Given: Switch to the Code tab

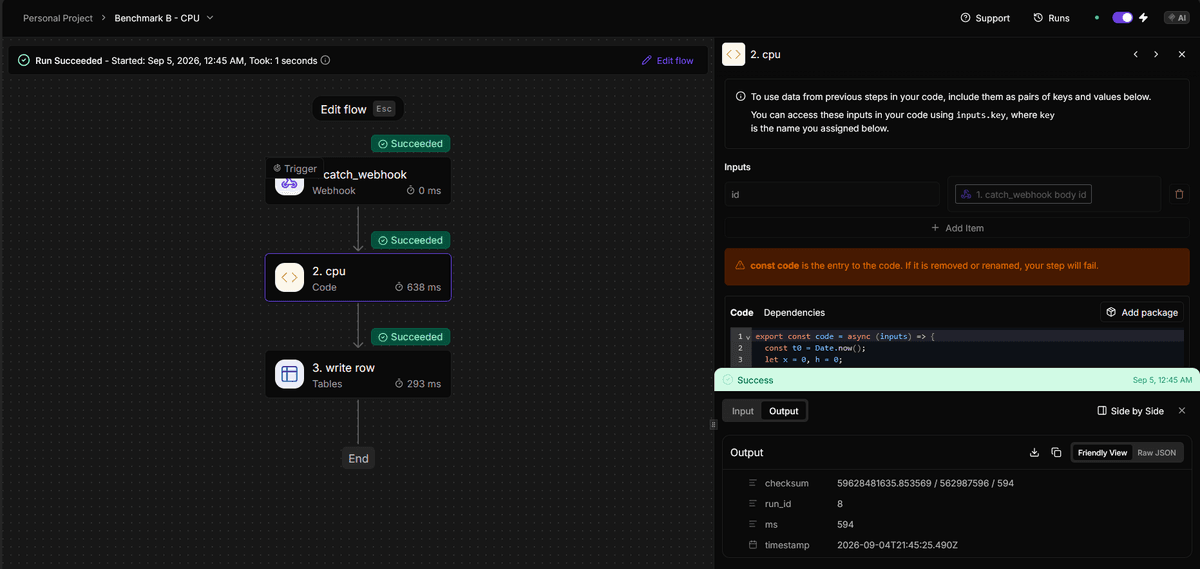Looking at the screenshot, I should (741, 313).
